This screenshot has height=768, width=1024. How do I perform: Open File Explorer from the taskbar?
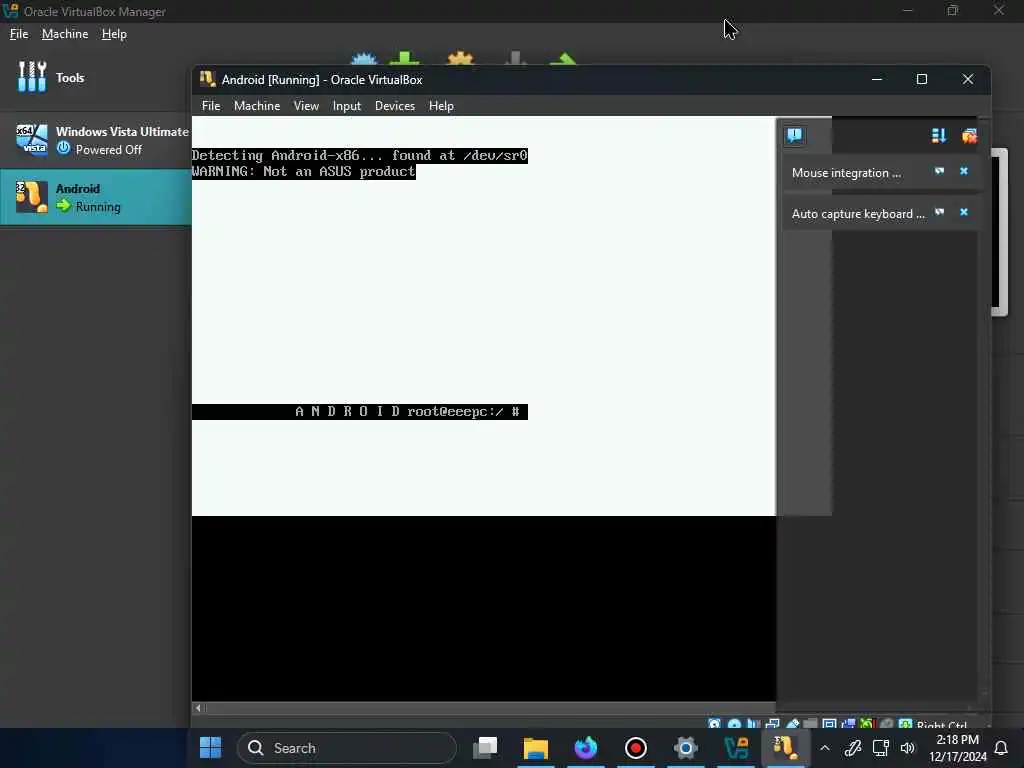pyautogui.click(x=536, y=747)
